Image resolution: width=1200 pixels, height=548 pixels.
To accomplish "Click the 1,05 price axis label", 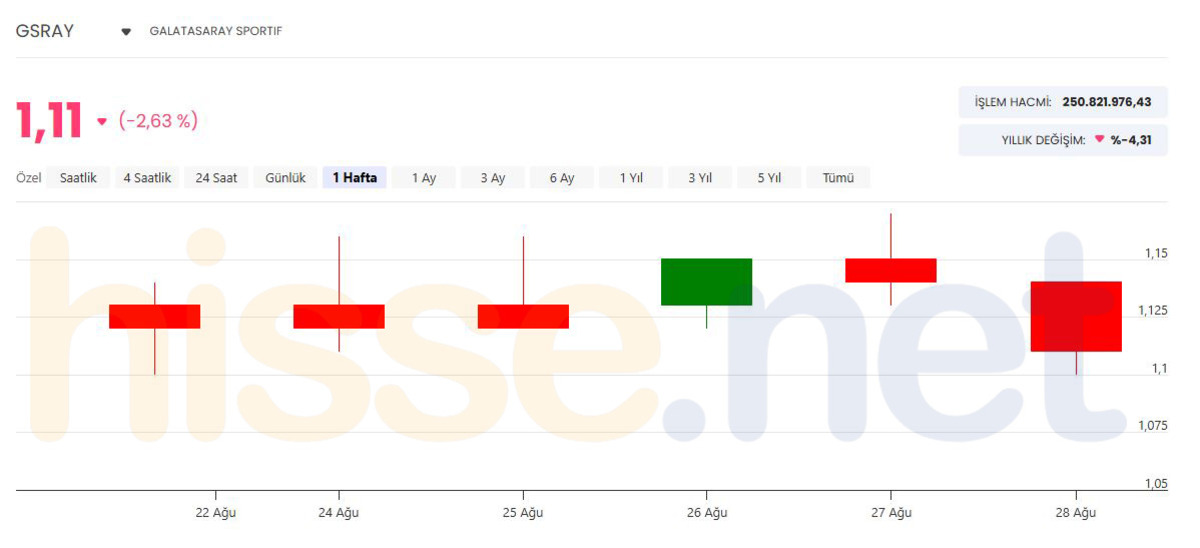I will pos(1156,484).
